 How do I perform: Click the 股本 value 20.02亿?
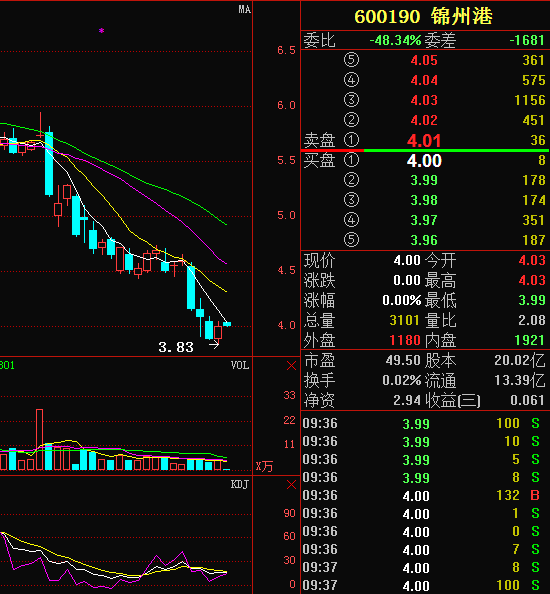point(520,360)
